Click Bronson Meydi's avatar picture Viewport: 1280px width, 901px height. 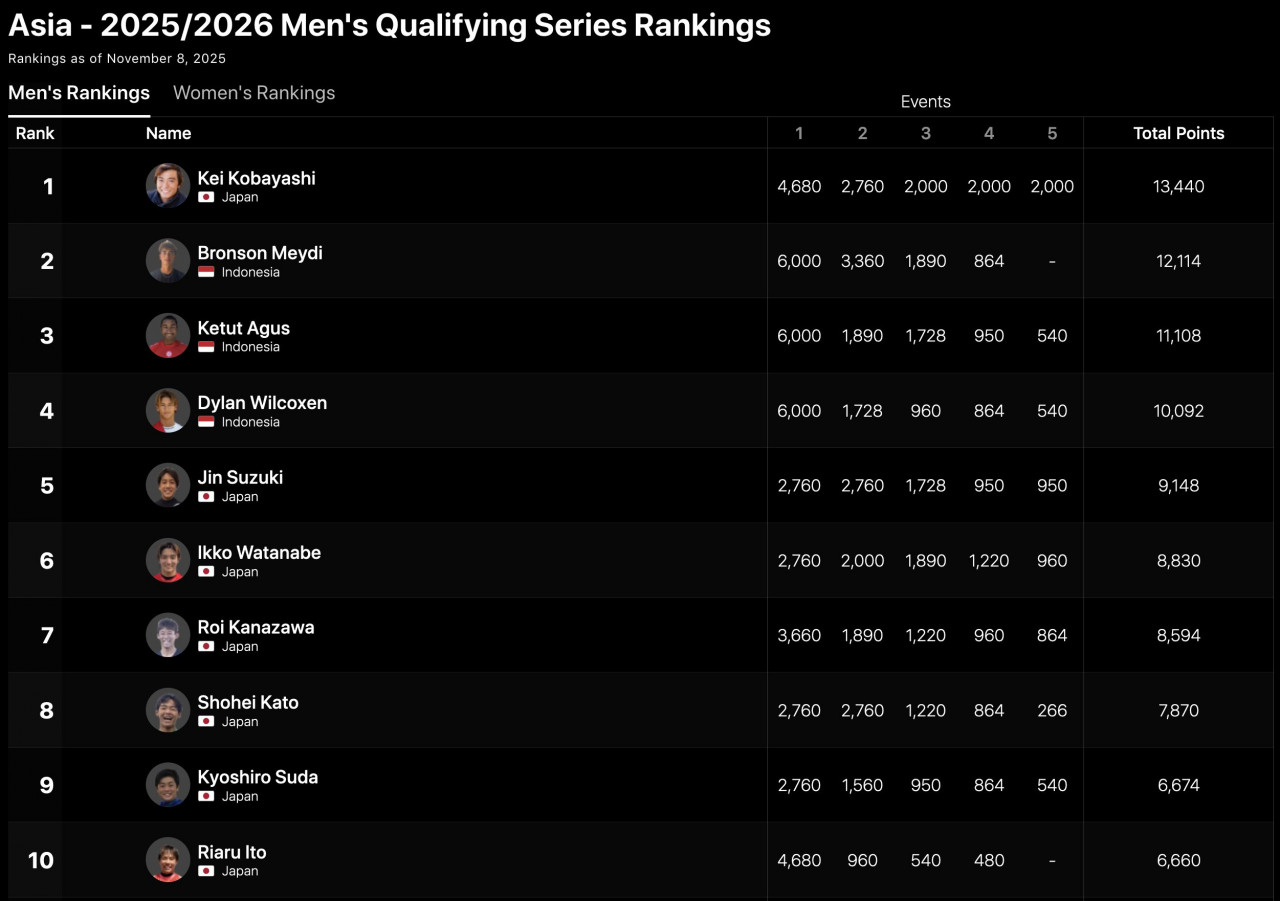(x=167, y=261)
